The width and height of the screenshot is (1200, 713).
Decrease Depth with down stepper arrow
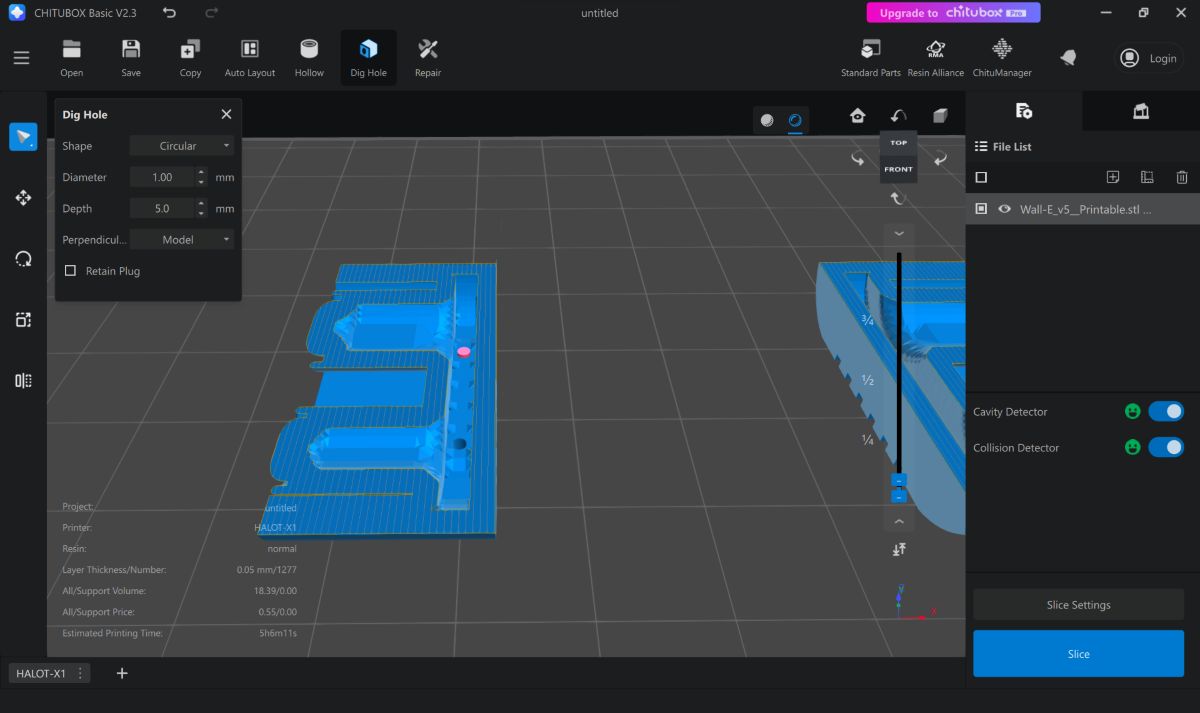click(x=201, y=213)
